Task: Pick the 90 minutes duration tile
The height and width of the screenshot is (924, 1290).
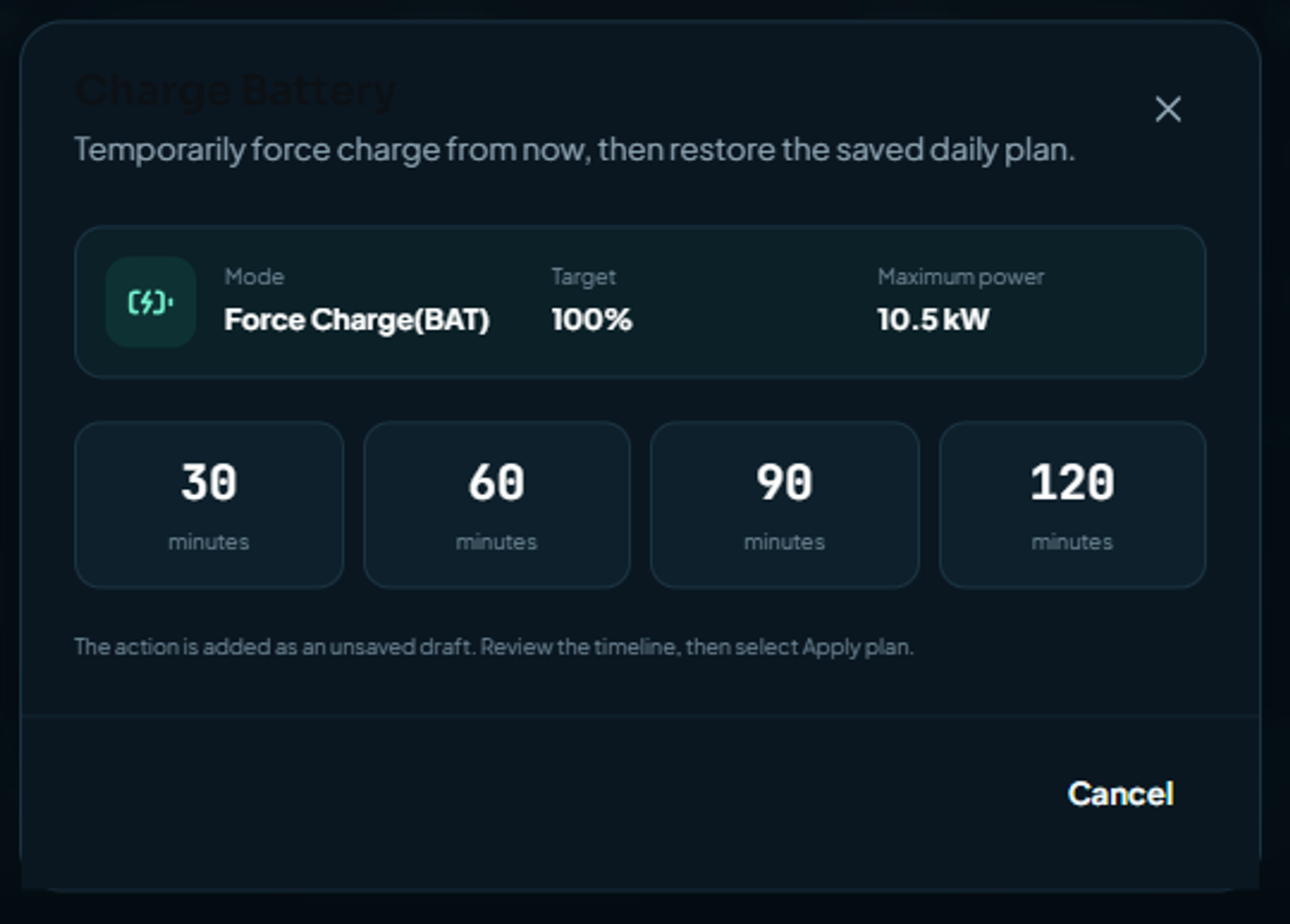Action: click(784, 505)
